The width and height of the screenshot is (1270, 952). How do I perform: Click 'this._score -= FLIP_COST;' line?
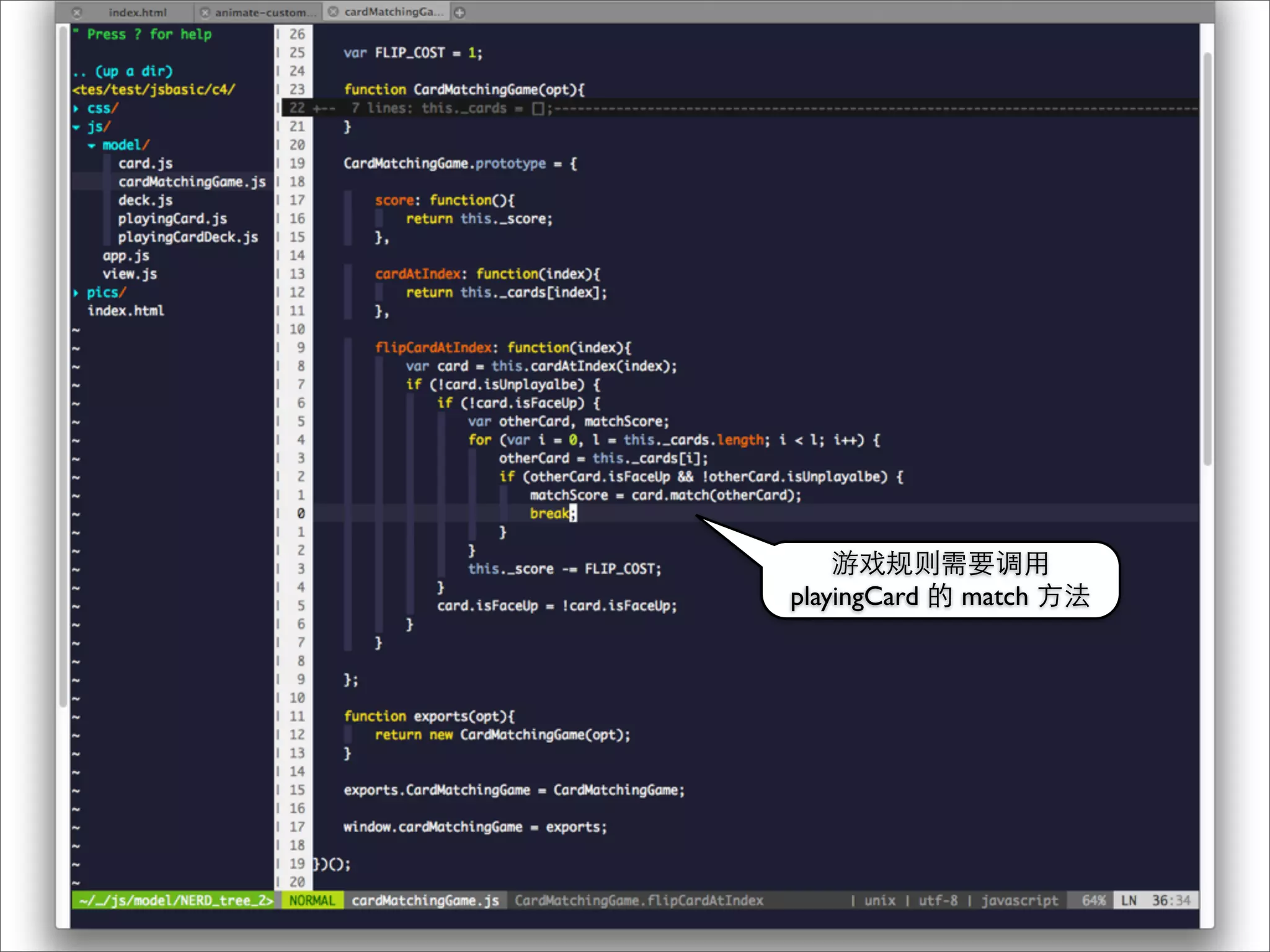[565, 569]
